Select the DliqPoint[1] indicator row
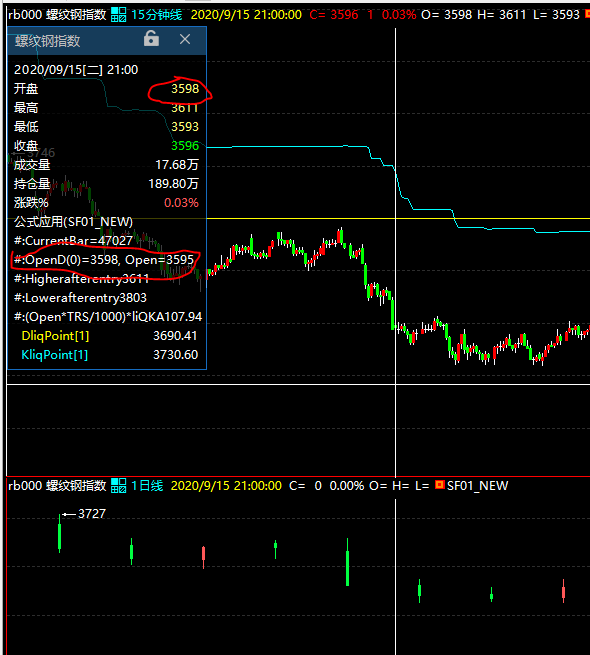This screenshot has width=590, height=655. (107, 336)
